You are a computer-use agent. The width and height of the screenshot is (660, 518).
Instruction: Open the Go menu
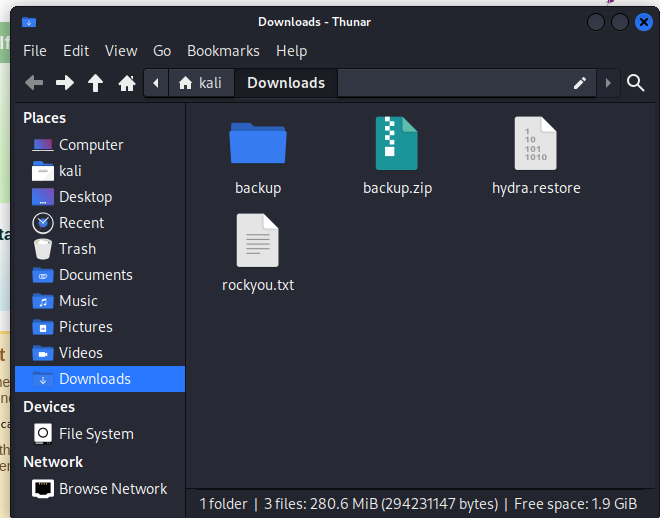coord(162,51)
